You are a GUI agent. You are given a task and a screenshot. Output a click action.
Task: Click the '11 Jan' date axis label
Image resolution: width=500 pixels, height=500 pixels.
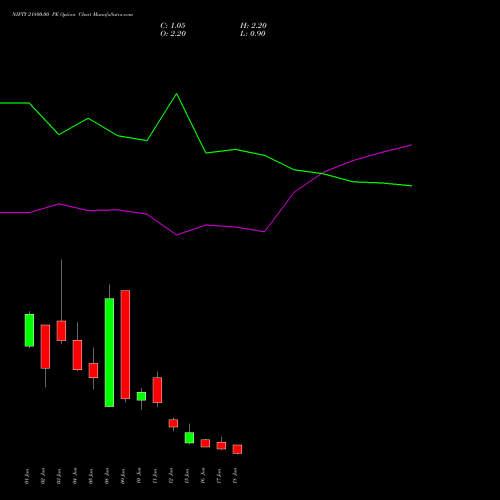click(155, 476)
